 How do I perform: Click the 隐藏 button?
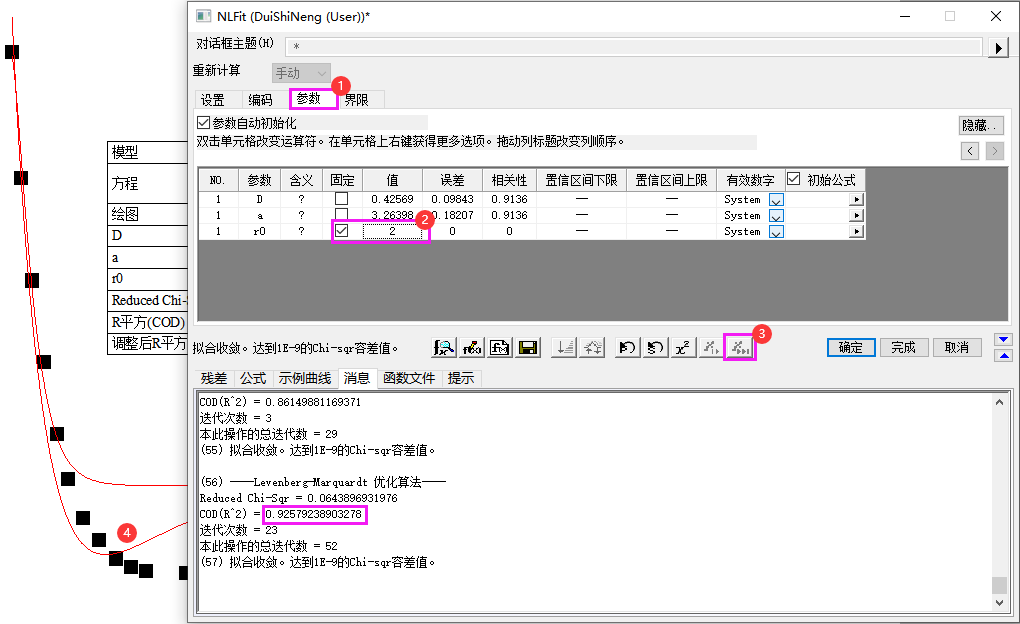coord(982,125)
